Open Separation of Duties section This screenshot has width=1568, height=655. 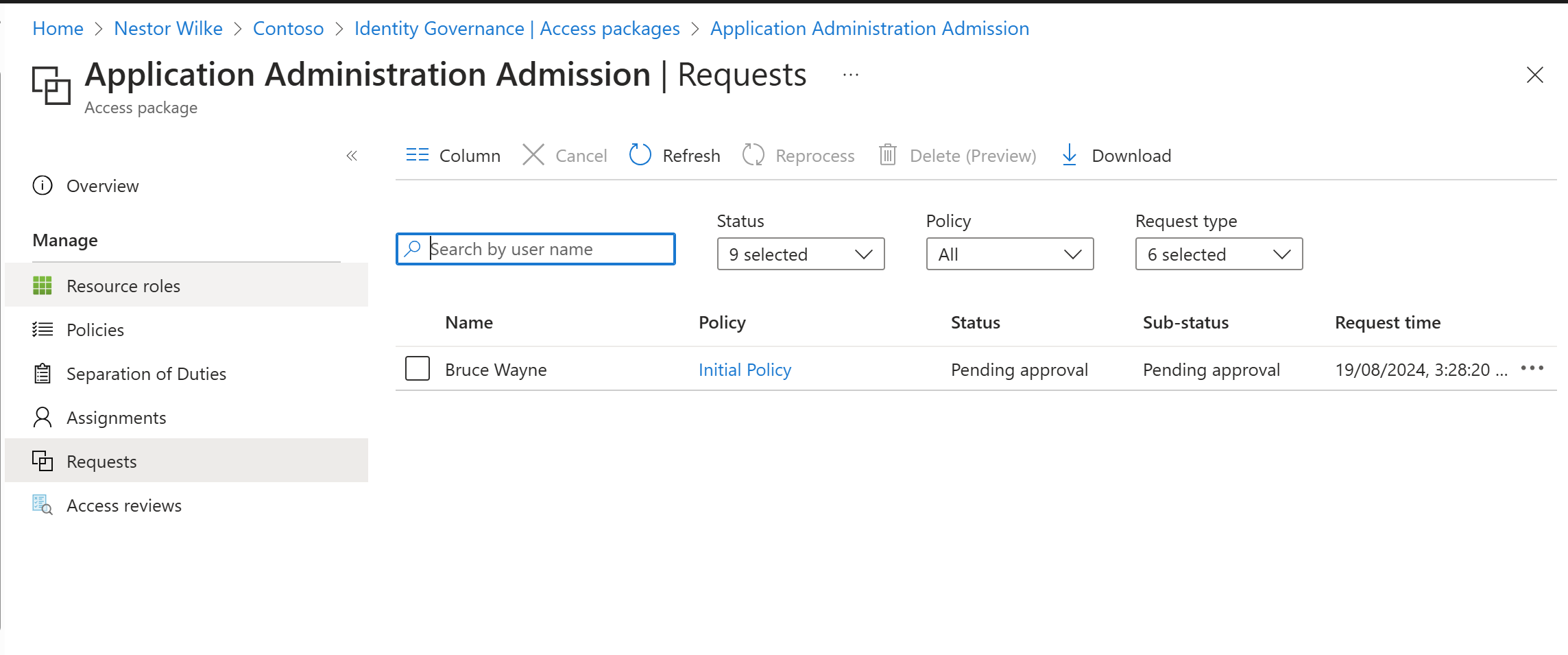tap(146, 374)
